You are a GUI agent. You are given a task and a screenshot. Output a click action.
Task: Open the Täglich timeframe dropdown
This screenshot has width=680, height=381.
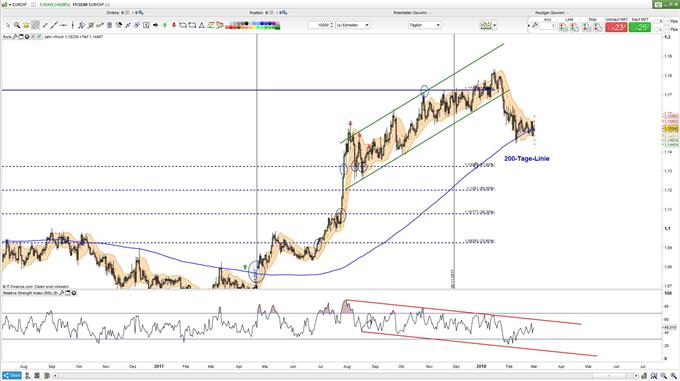[425, 25]
